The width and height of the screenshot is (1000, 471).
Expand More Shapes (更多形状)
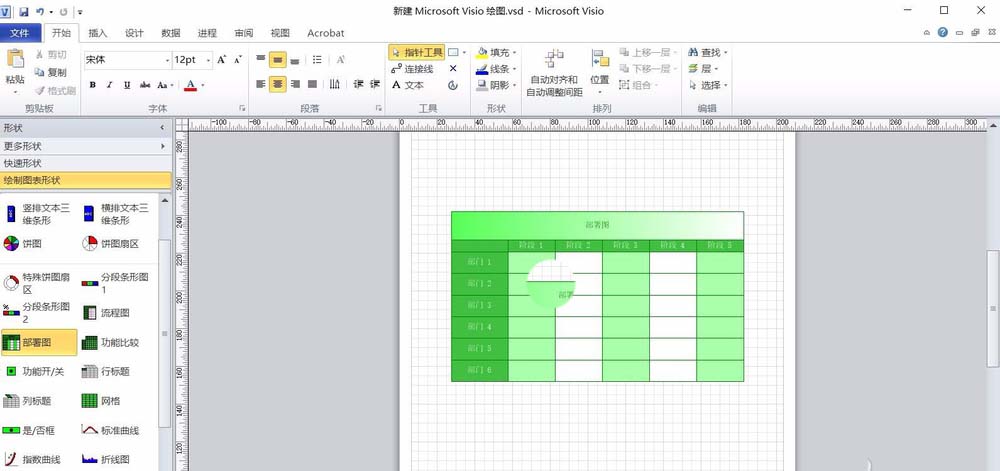(x=86, y=146)
